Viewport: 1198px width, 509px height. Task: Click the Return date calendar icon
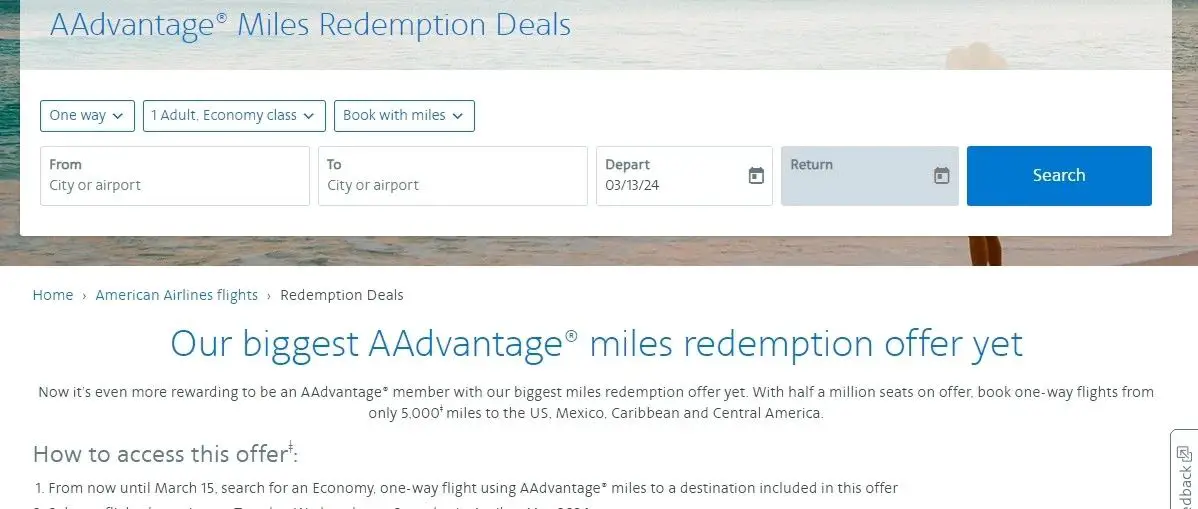tap(941, 176)
